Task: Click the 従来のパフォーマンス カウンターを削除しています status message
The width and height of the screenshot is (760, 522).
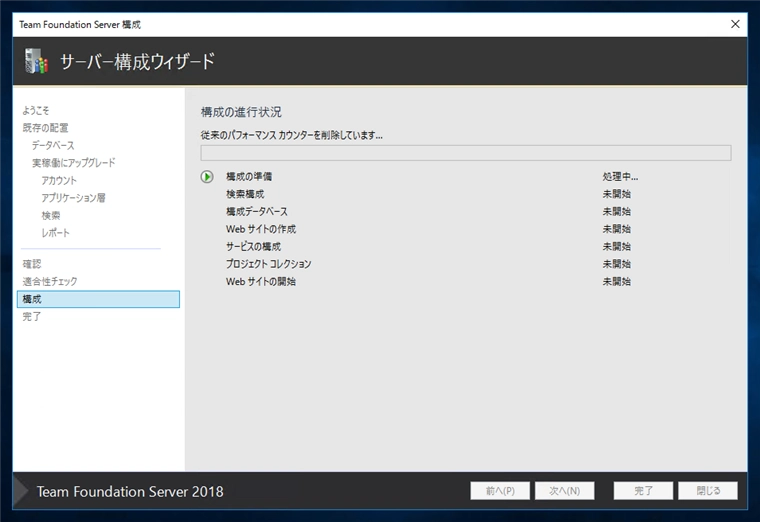Action: pyautogui.click(x=291, y=135)
